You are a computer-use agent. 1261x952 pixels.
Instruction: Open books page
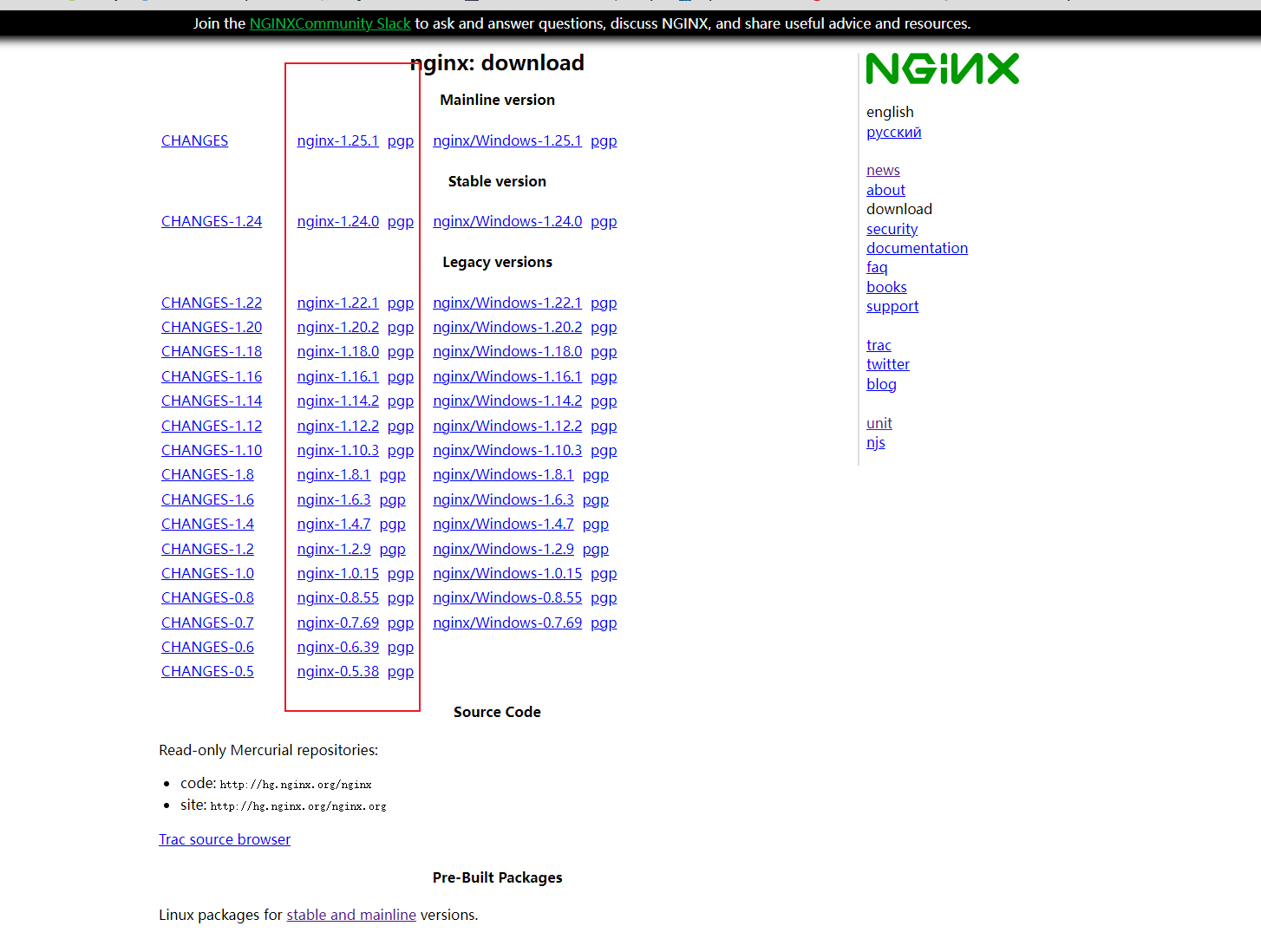886,287
